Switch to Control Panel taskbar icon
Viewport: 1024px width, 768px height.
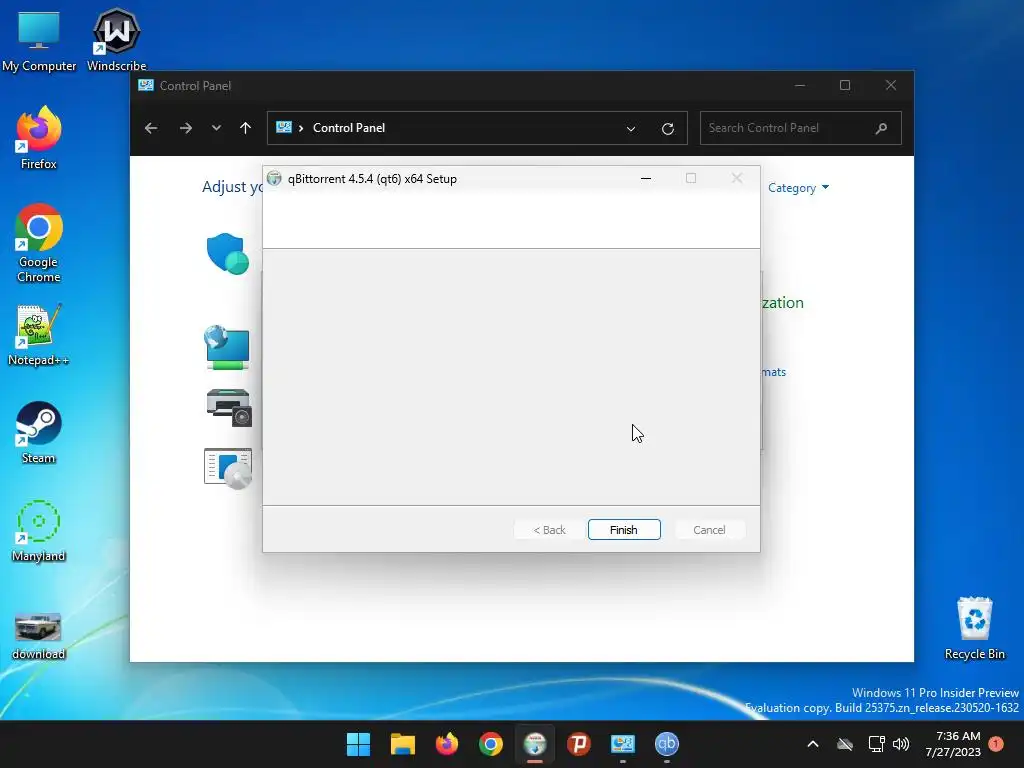click(x=622, y=744)
